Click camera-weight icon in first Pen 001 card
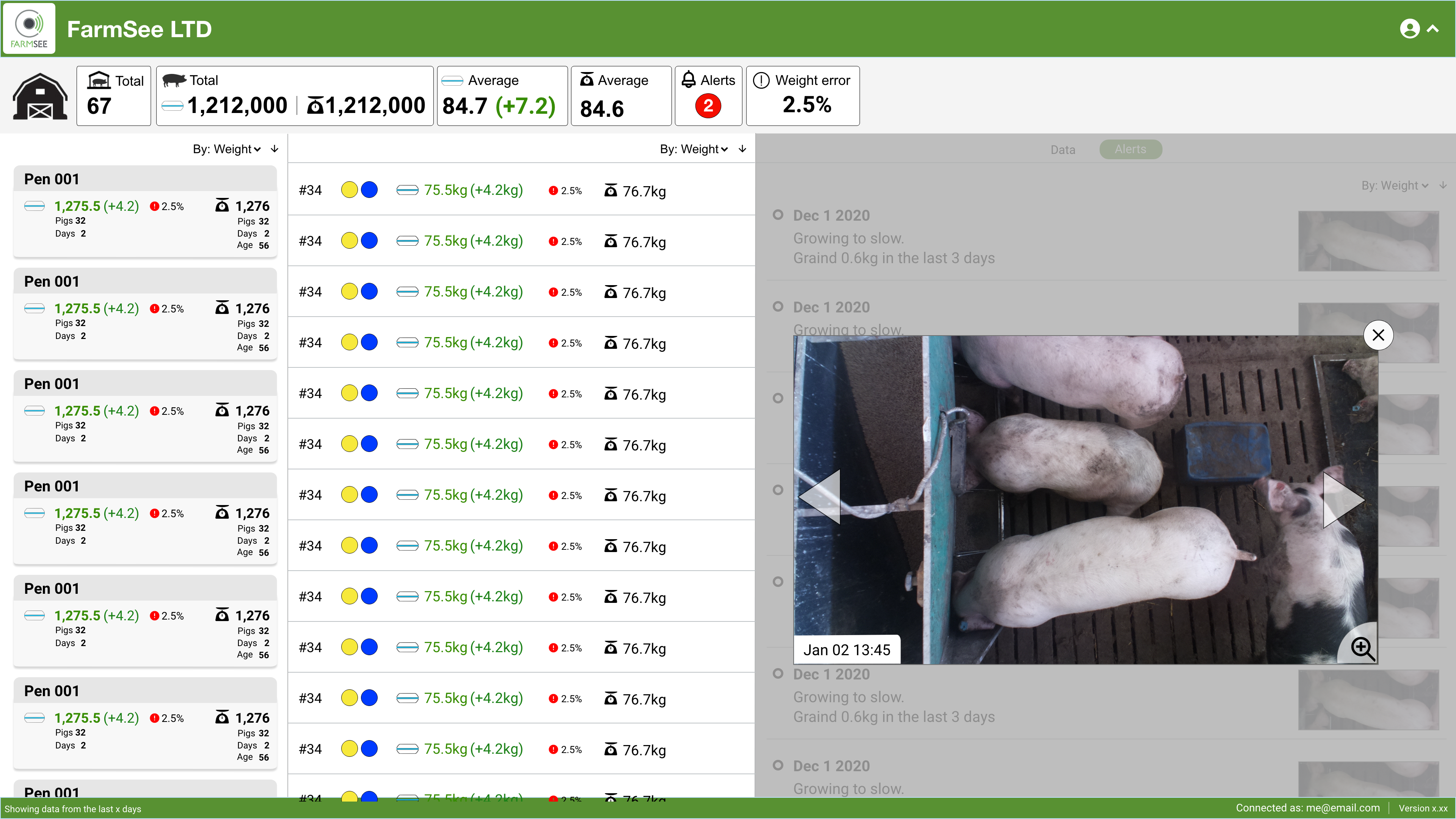 pos(35,206)
